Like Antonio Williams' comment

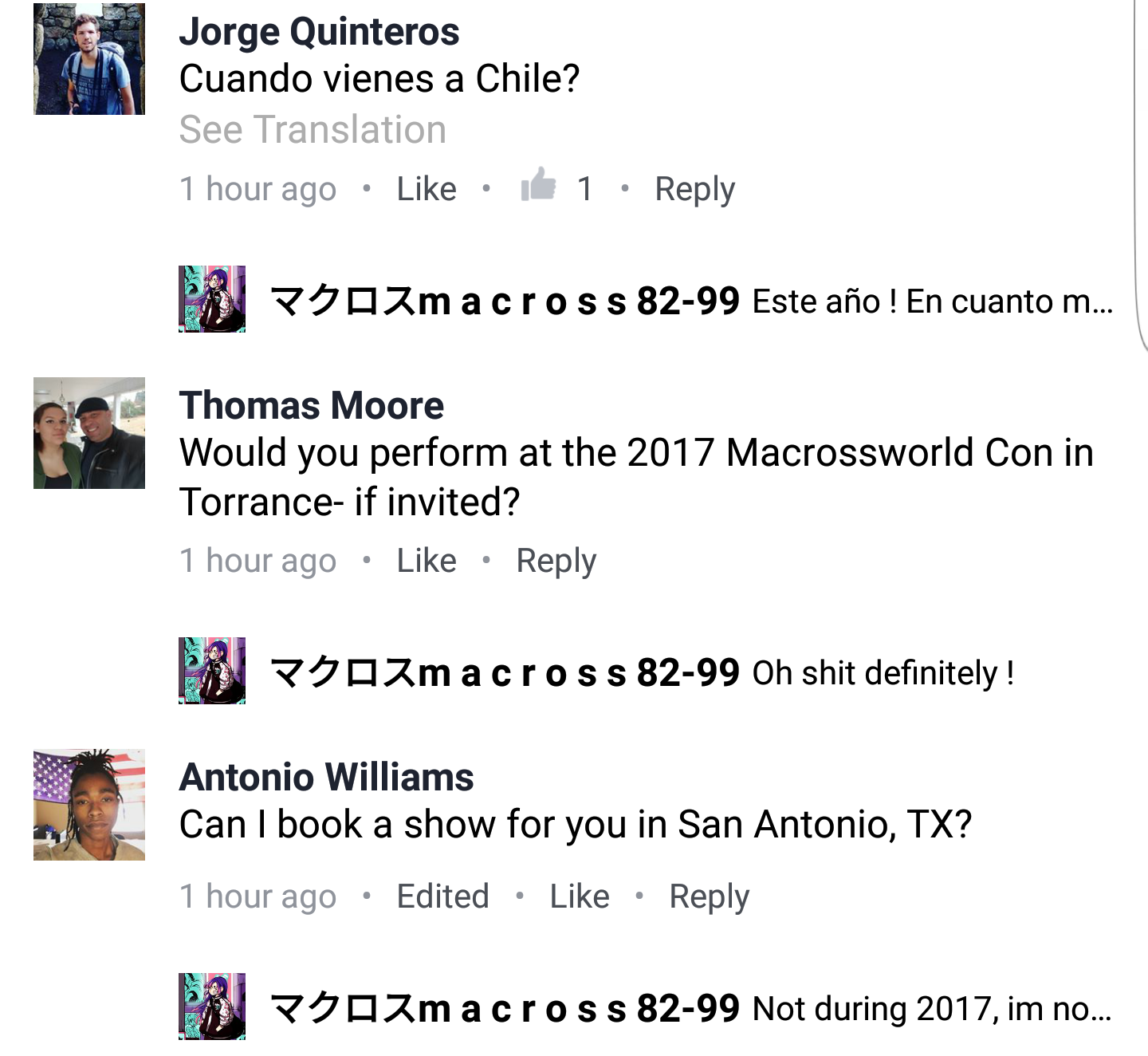(x=580, y=896)
